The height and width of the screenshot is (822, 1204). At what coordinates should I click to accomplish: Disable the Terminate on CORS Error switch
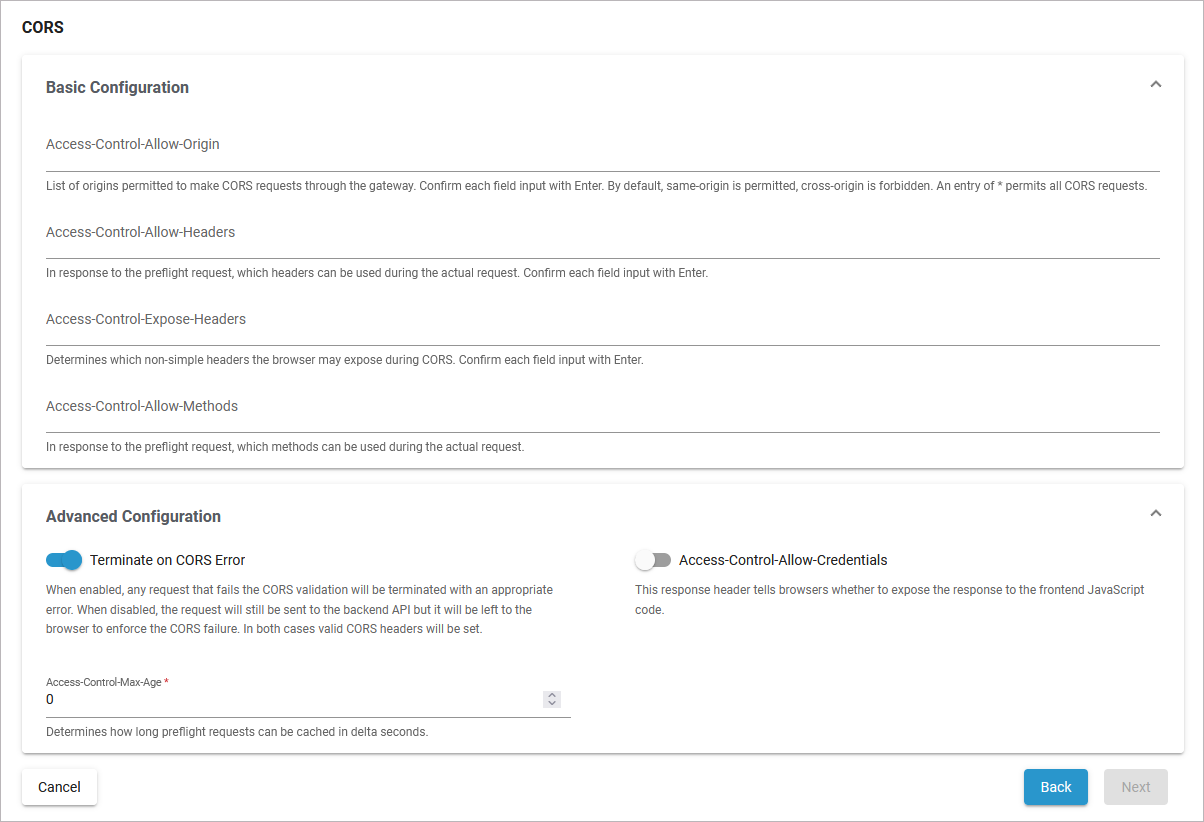click(64, 560)
